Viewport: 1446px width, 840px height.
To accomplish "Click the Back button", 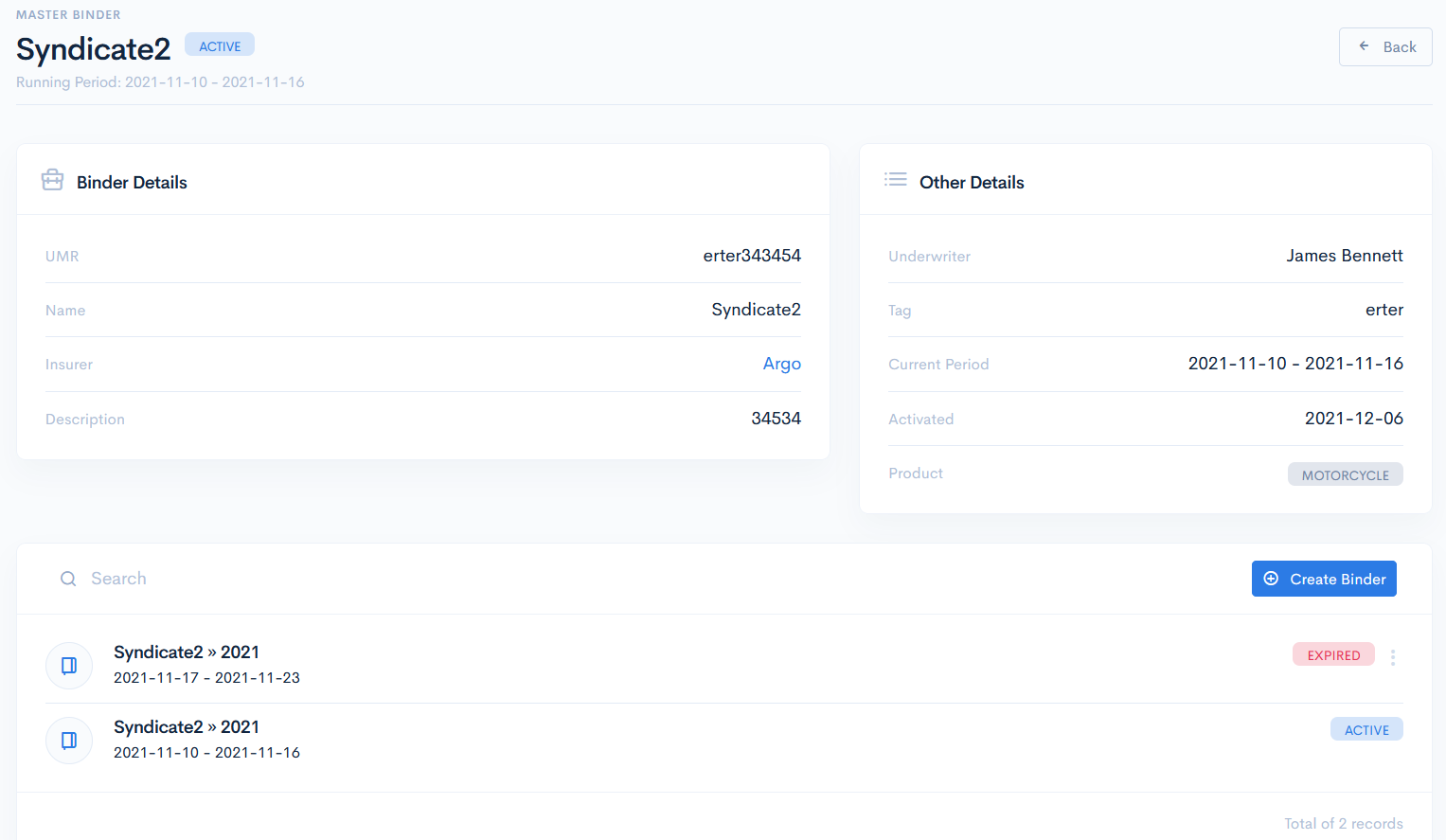I will (x=1384, y=47).
